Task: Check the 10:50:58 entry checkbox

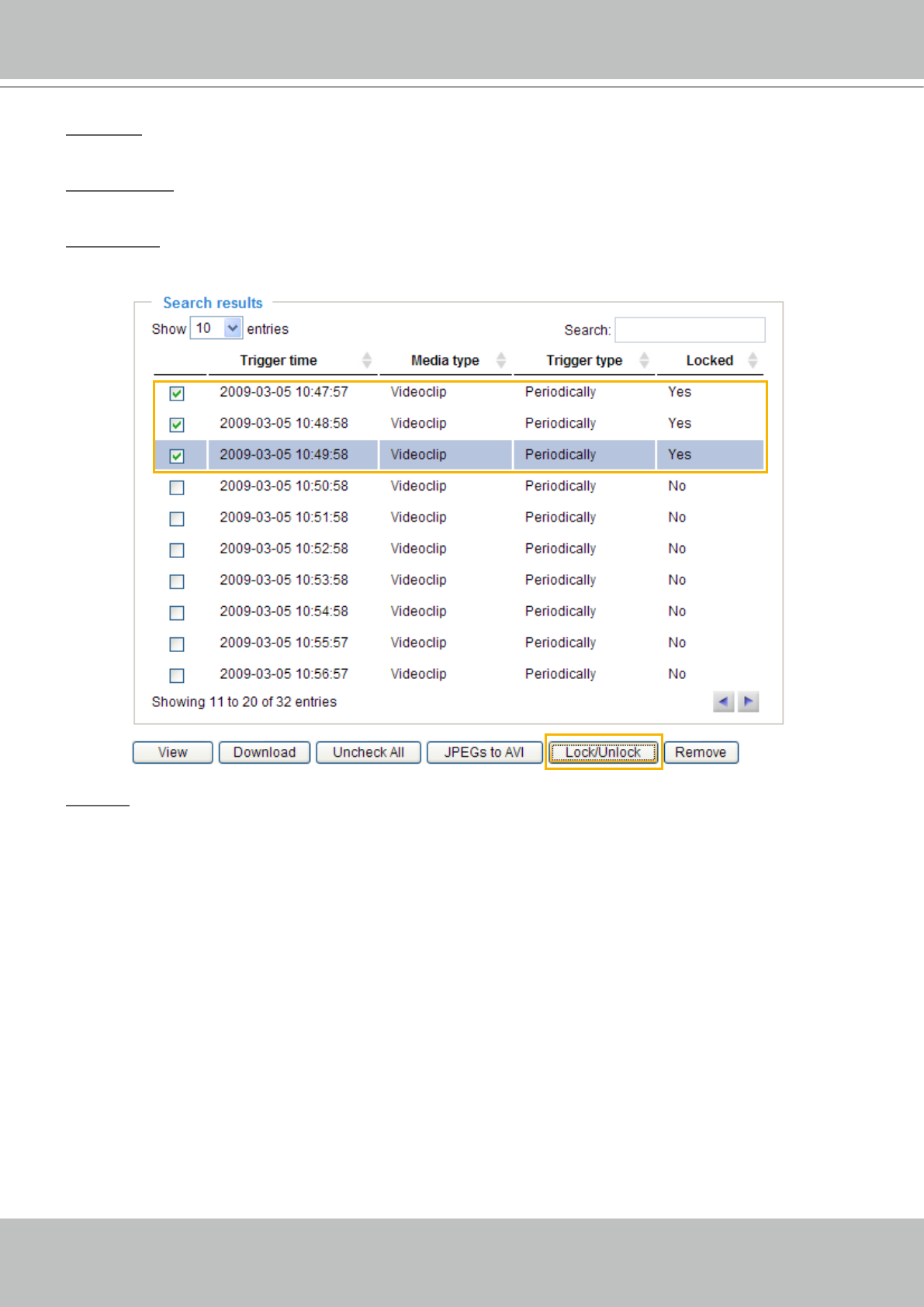Action: 177,487
